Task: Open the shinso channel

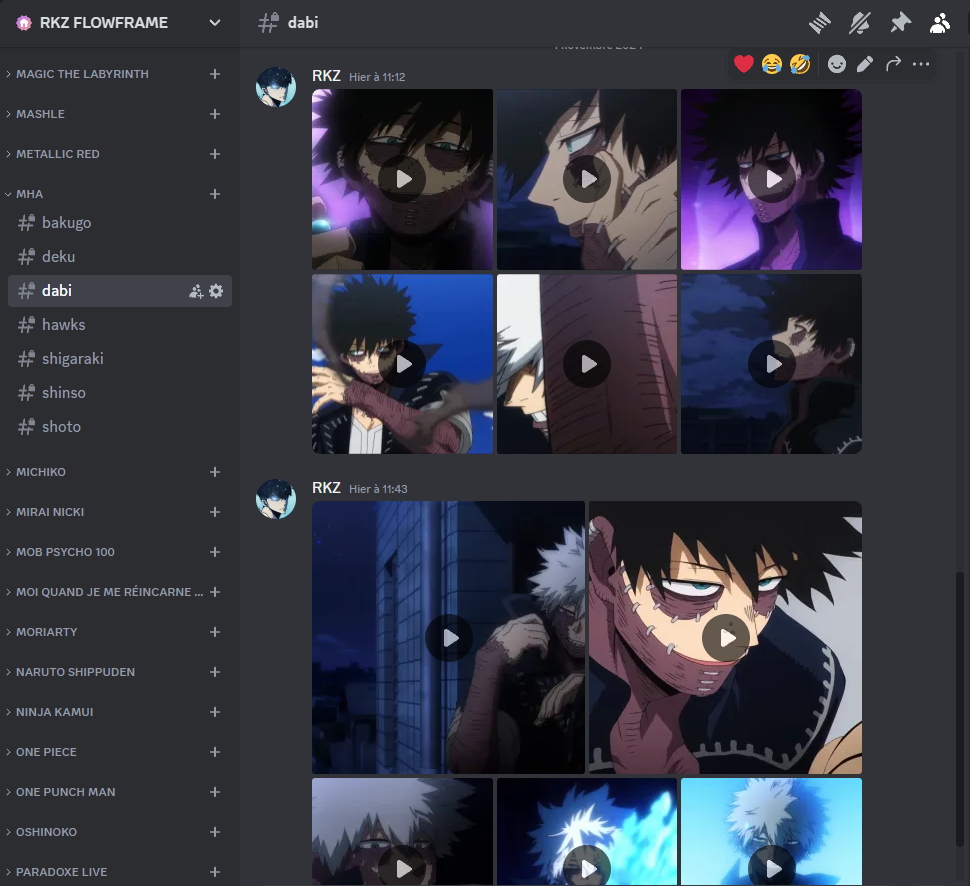Action: tap(119, 393)
